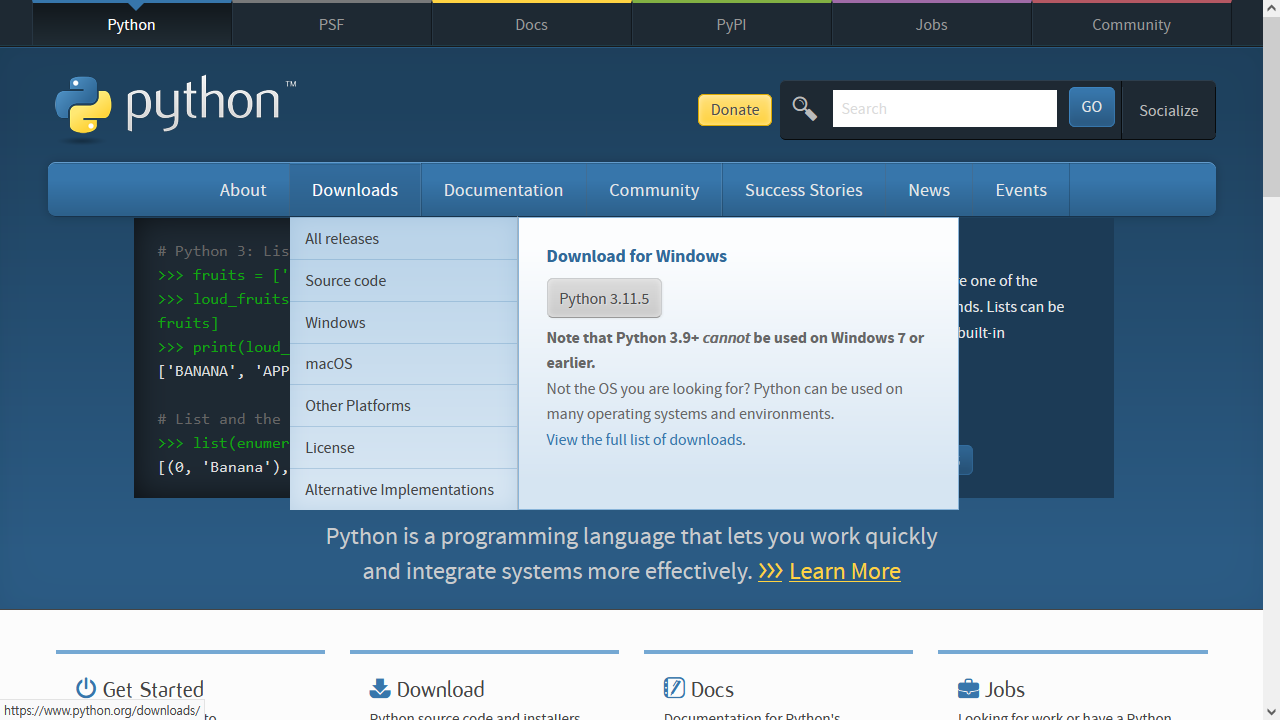Click the notepad icon beside Docs
1280x720 pixels.
coord(674,688)
